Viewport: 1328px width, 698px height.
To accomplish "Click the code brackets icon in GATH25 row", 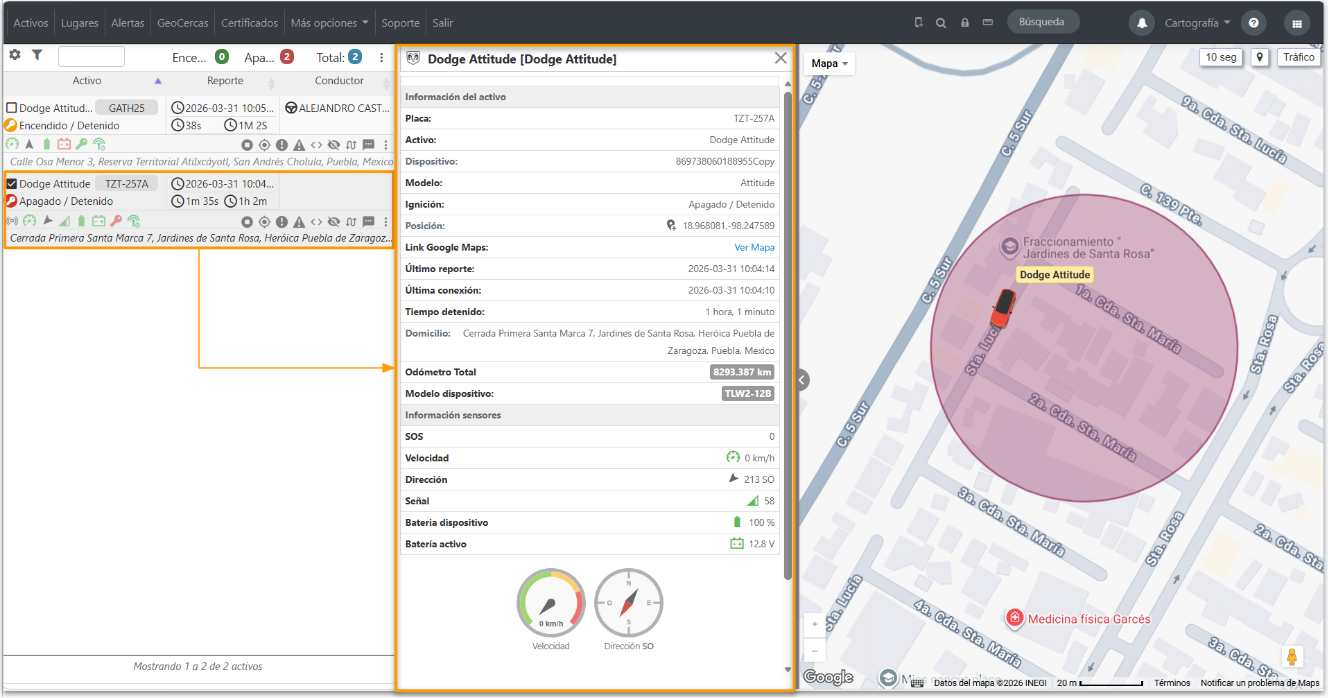I will pos(316,145).
